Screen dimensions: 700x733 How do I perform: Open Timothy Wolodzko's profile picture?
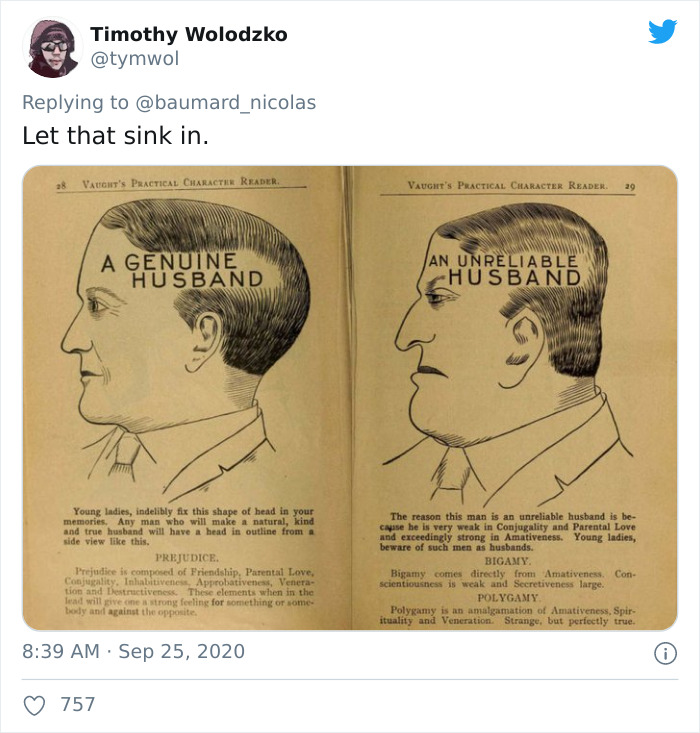tap(53, 47)
